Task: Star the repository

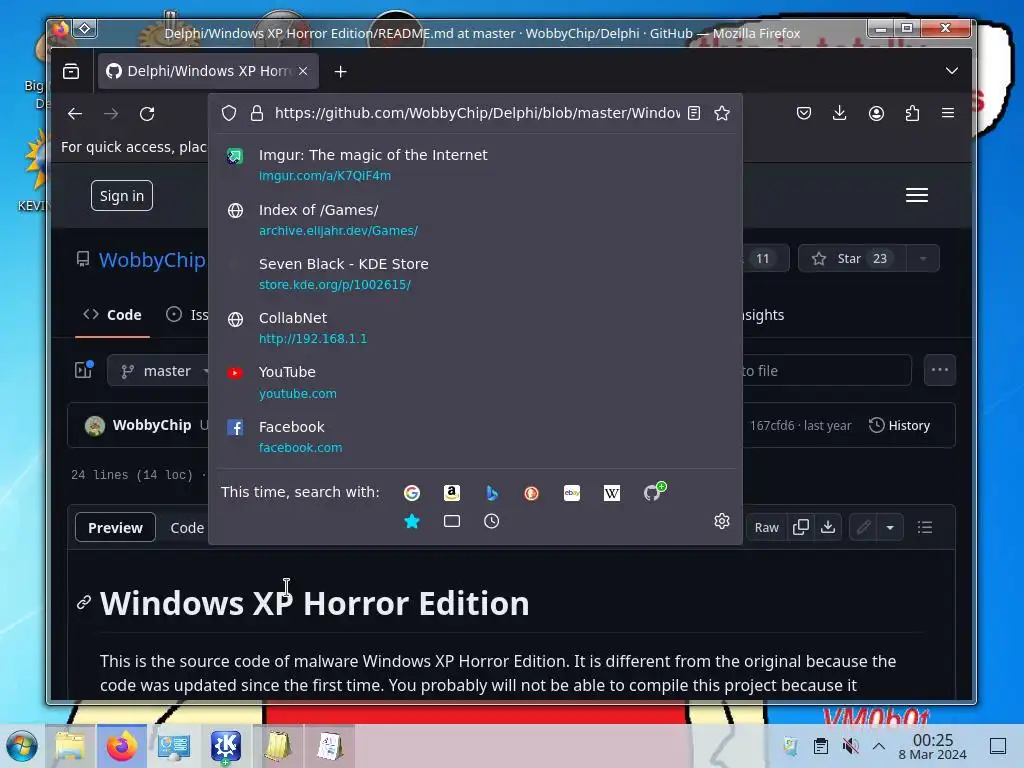Action: point(852,259)
